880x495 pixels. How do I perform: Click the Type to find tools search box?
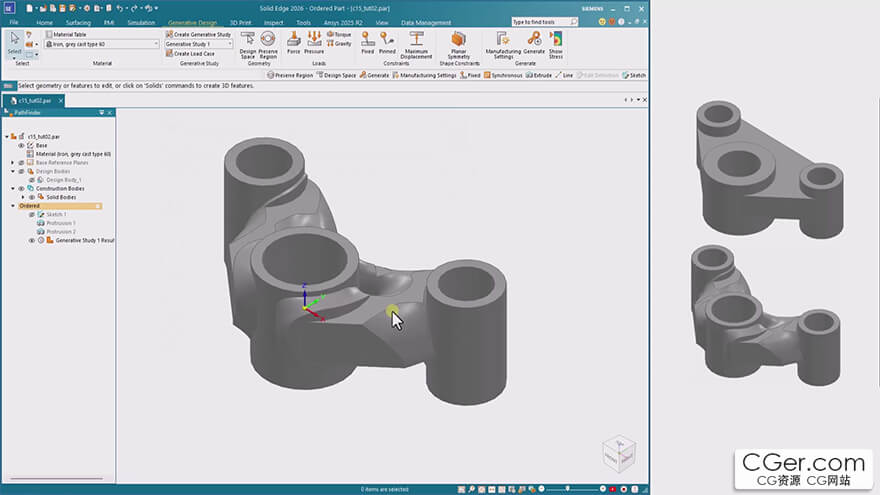point(541,21)
